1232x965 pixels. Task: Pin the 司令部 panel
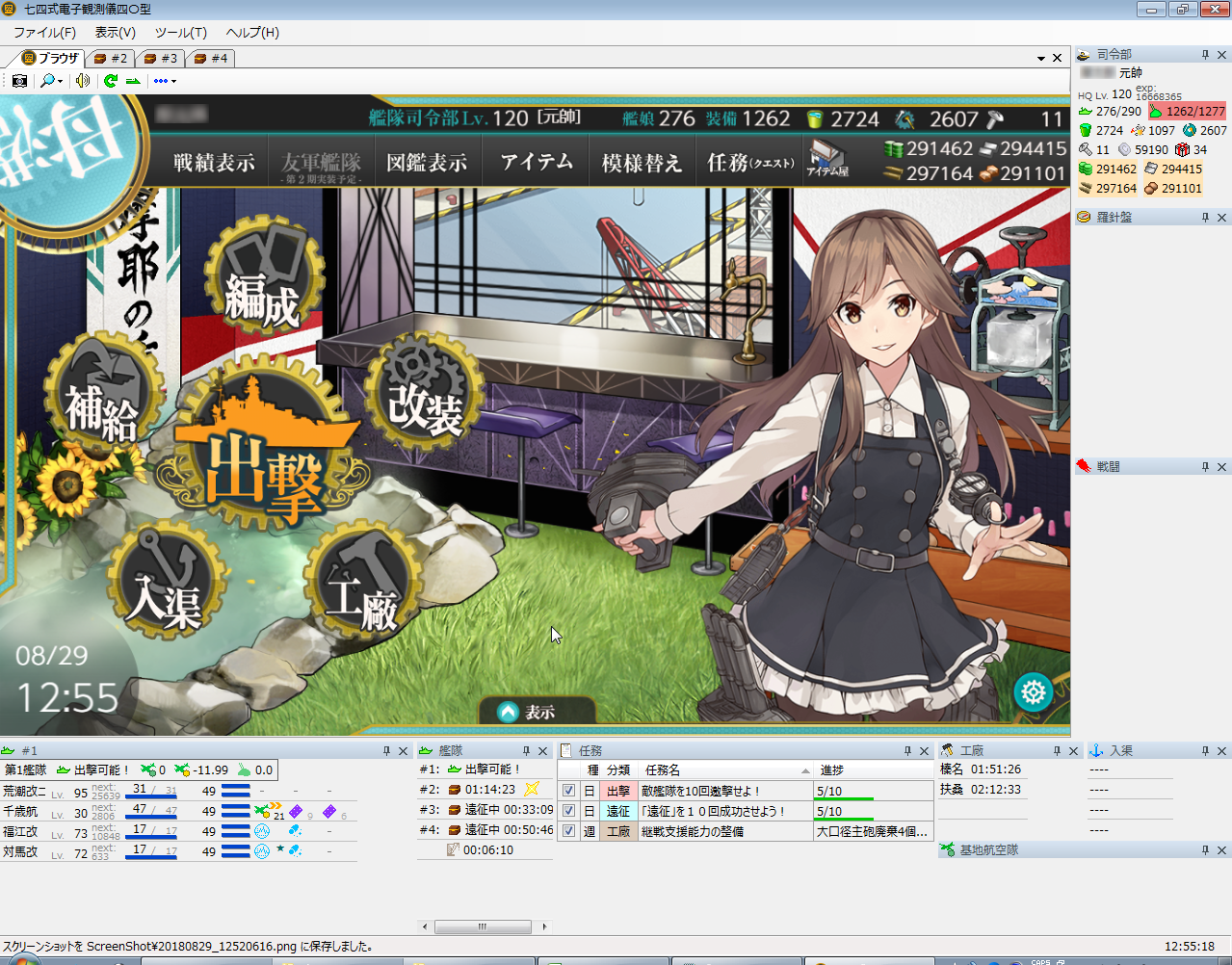(1205, 55)
